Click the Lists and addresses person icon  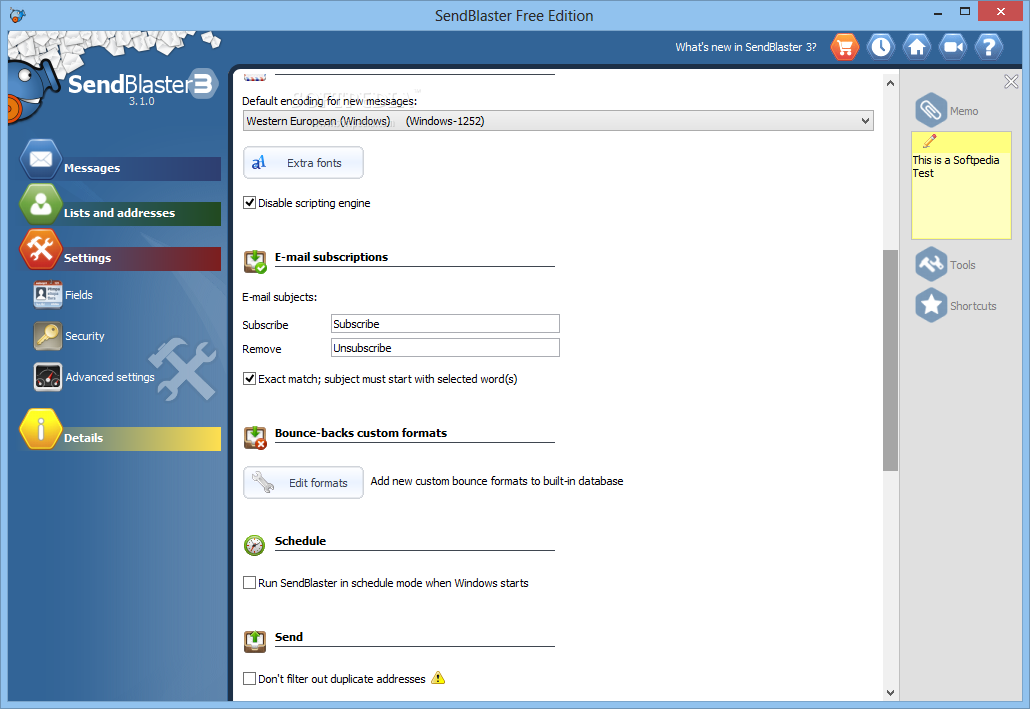tap(41, 204)
